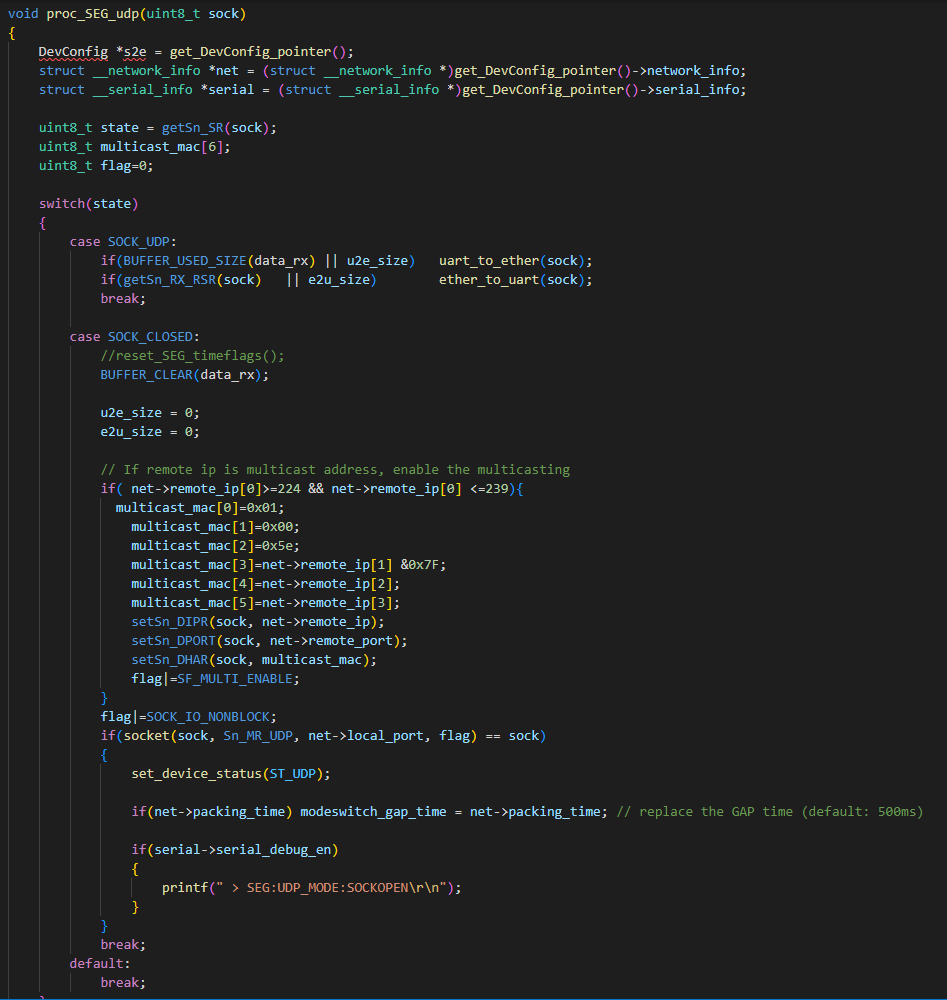Image resolution: width=947 pixels, height=1000 pixels.
Task: Click the flag=0 declaration
Action: tap(126, 166)
